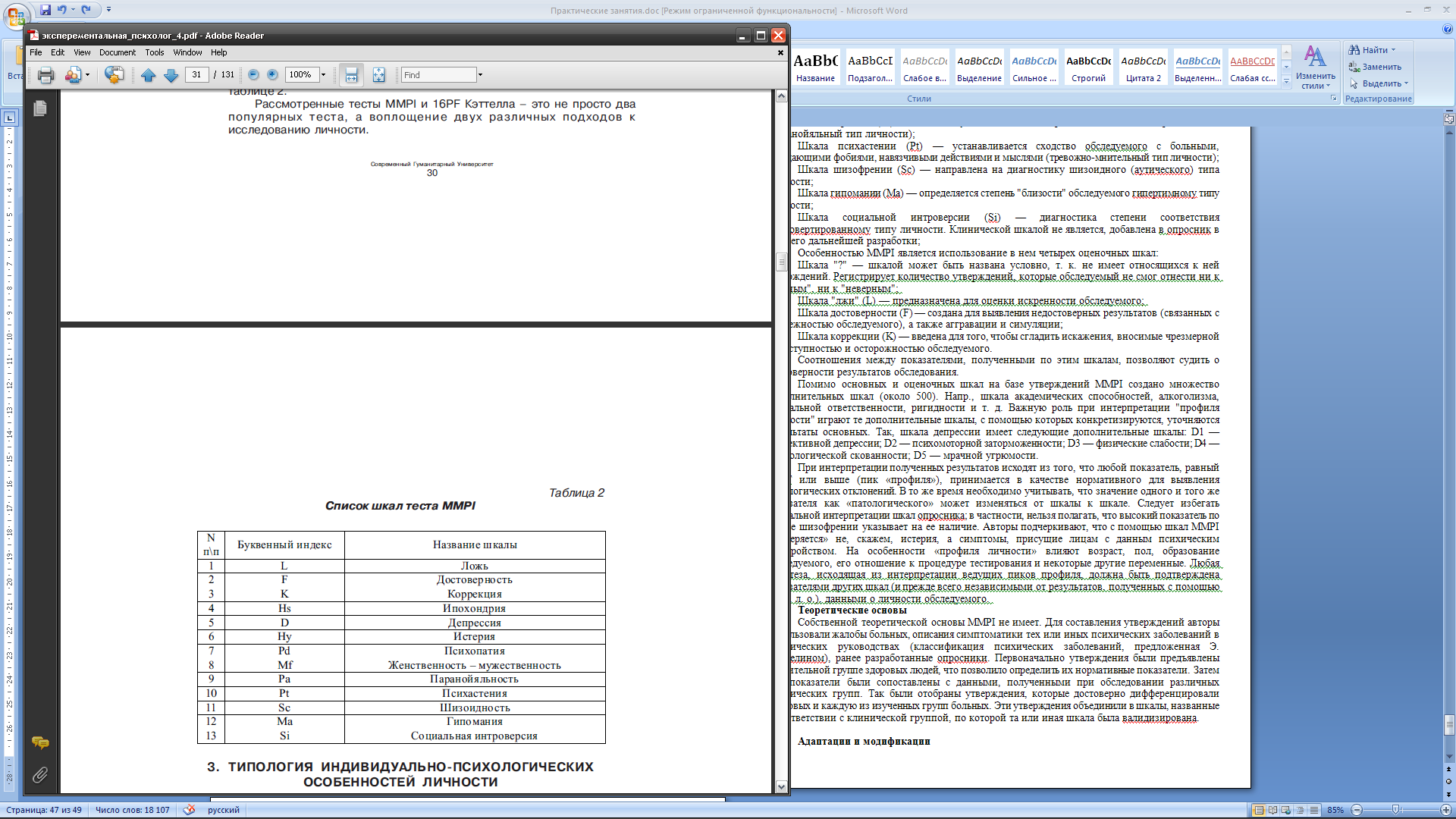The width and height of the screenshot is (1456, 819).
Task: Open the Стили pane dialog launcher
Action: coord(1333,99)
